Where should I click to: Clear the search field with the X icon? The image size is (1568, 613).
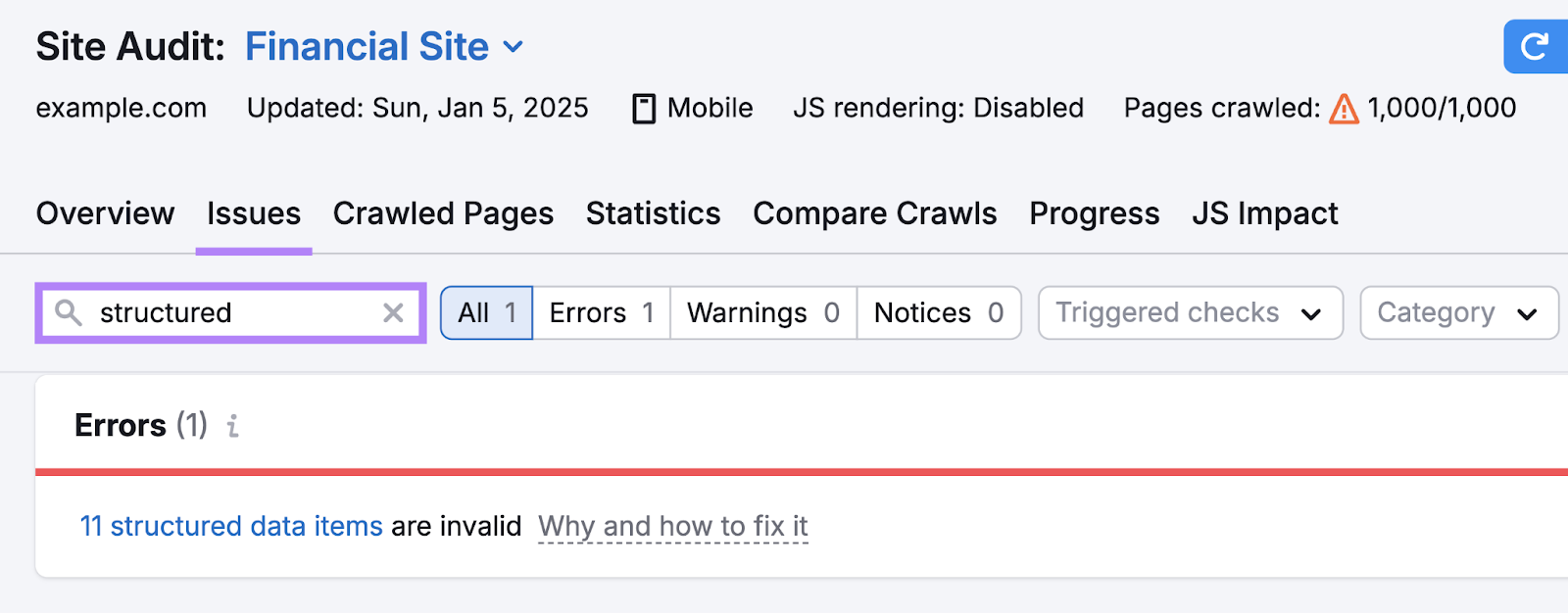pyautogui.click(x=393, y=312)
